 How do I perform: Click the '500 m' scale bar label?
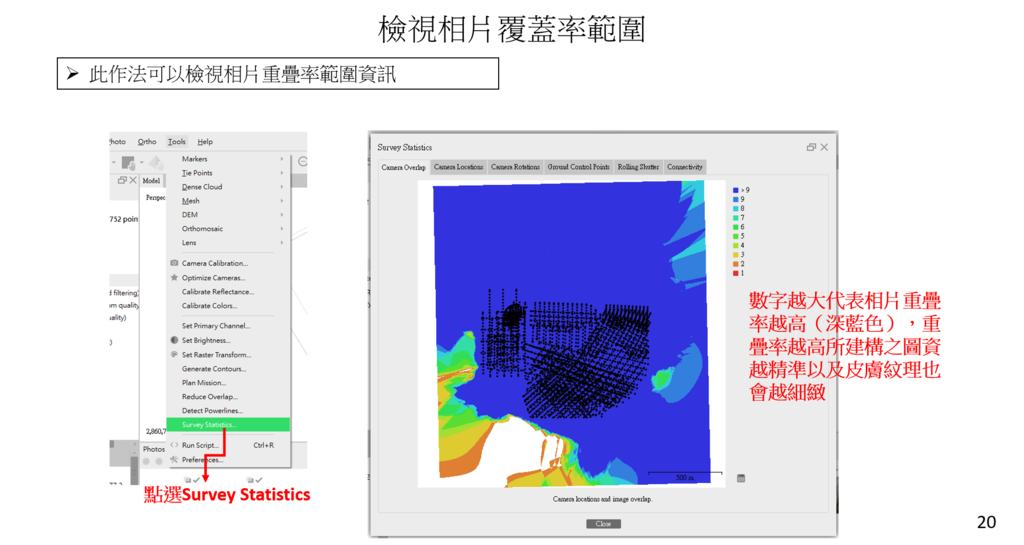(x=684, y=478)
